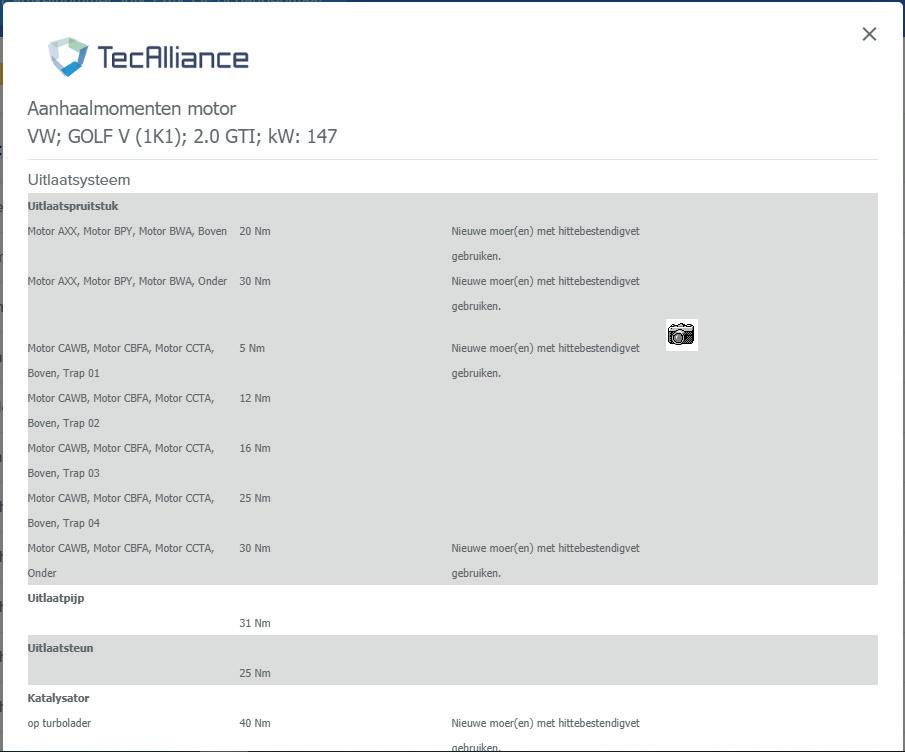Viewport: 905px width, 752px height.
Task: Click the 16 Nm torque value
Action: tap(255, 448)
